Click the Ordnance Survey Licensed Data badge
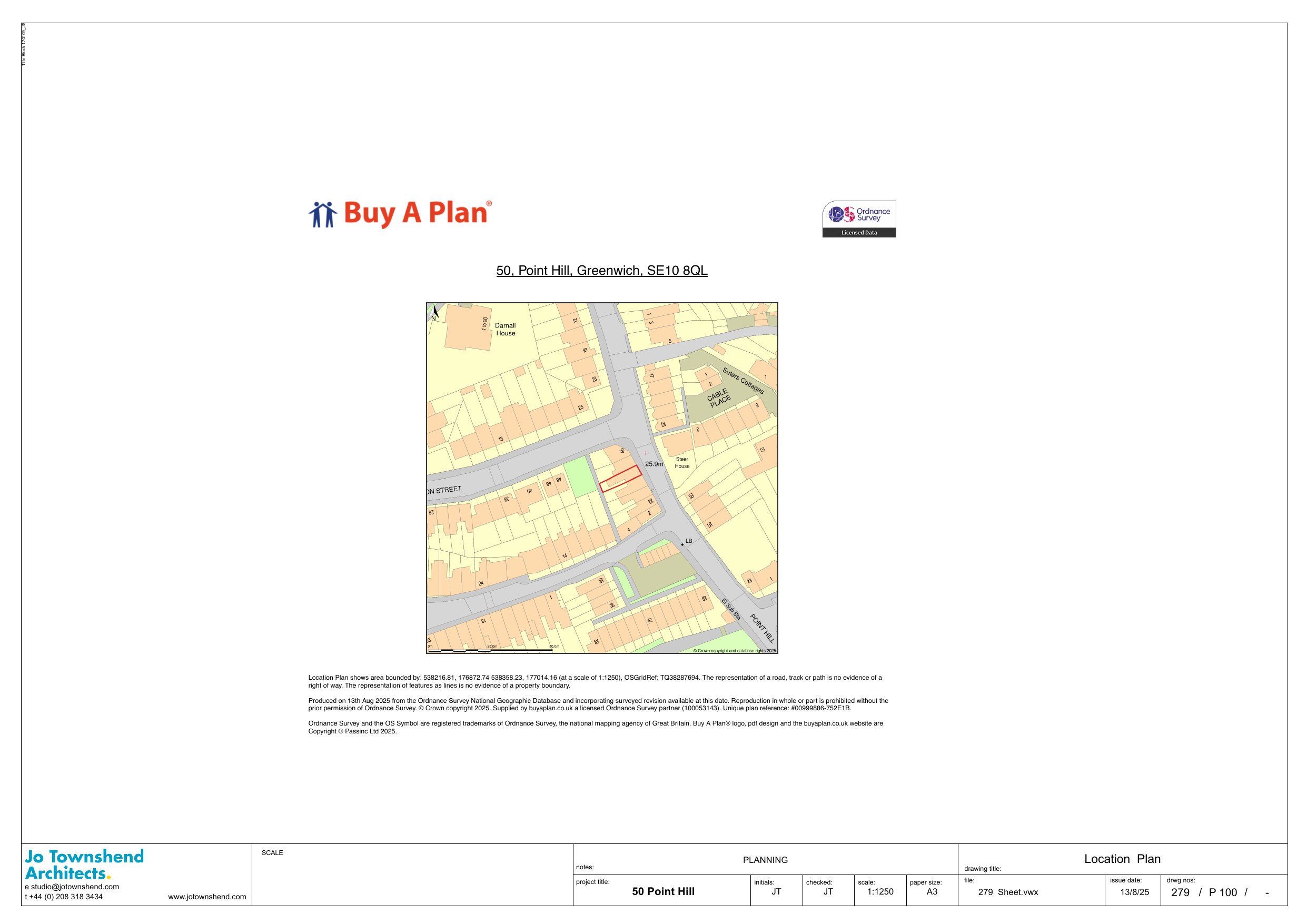 (858, 218)
